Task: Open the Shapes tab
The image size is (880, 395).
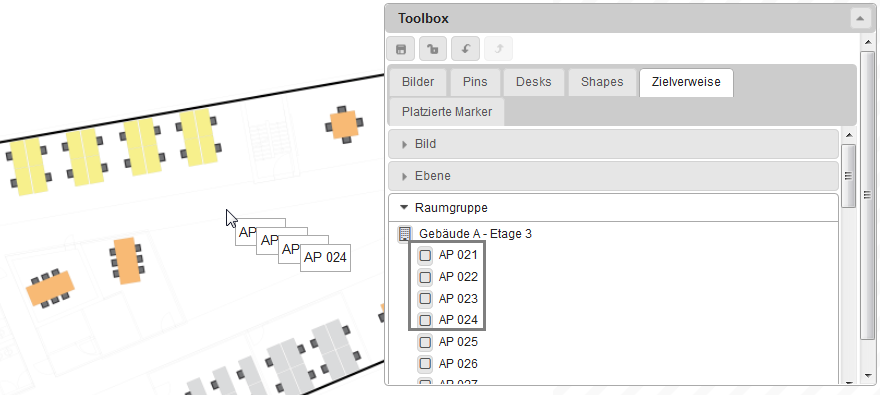Action: (x=602, y=82)
